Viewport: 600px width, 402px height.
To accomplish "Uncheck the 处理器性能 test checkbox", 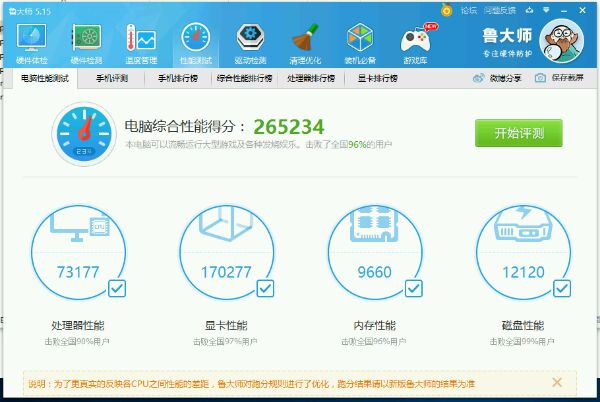I will click(117, 288).
